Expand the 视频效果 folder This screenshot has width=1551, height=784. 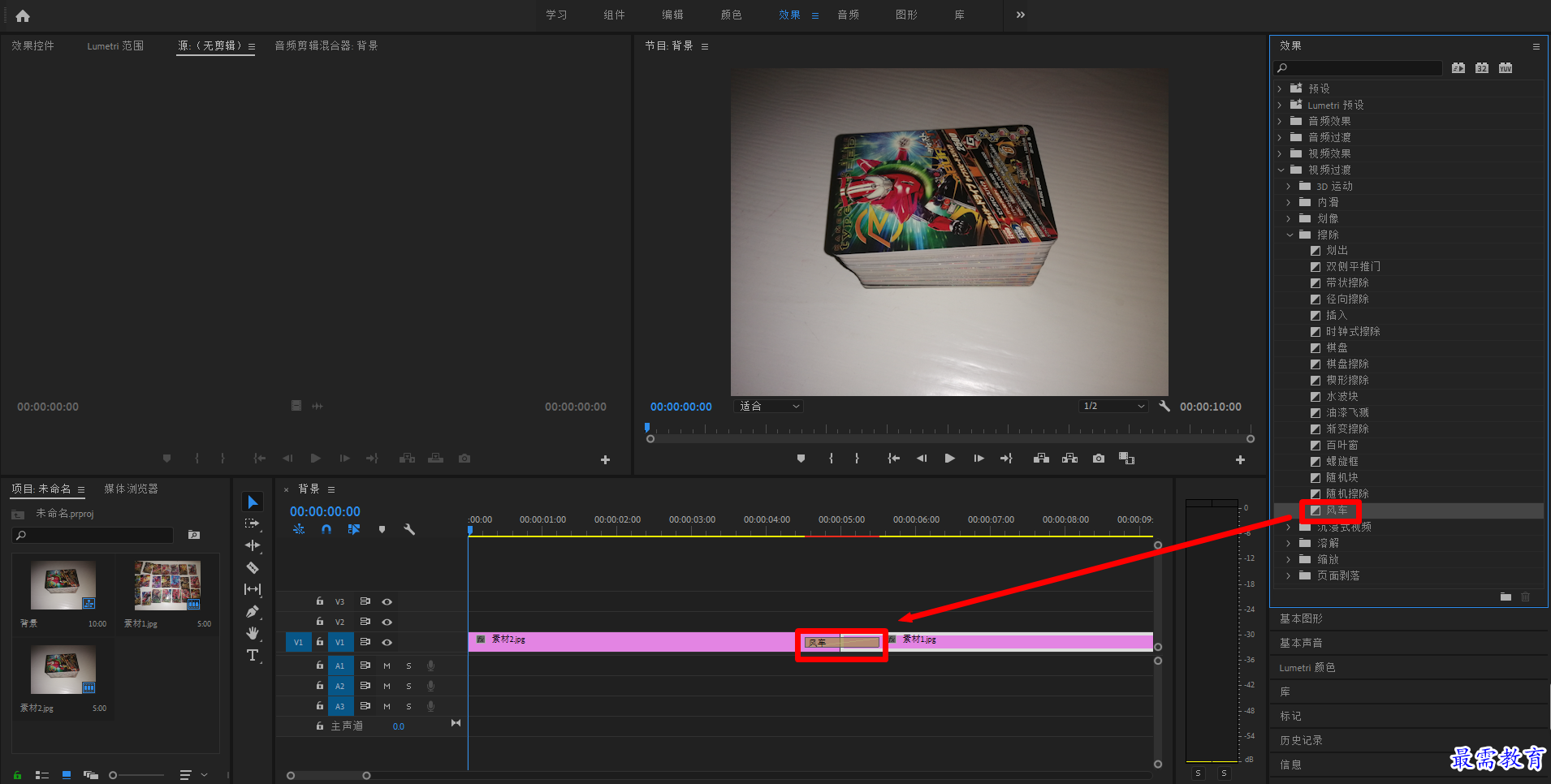coord(1280,153)
